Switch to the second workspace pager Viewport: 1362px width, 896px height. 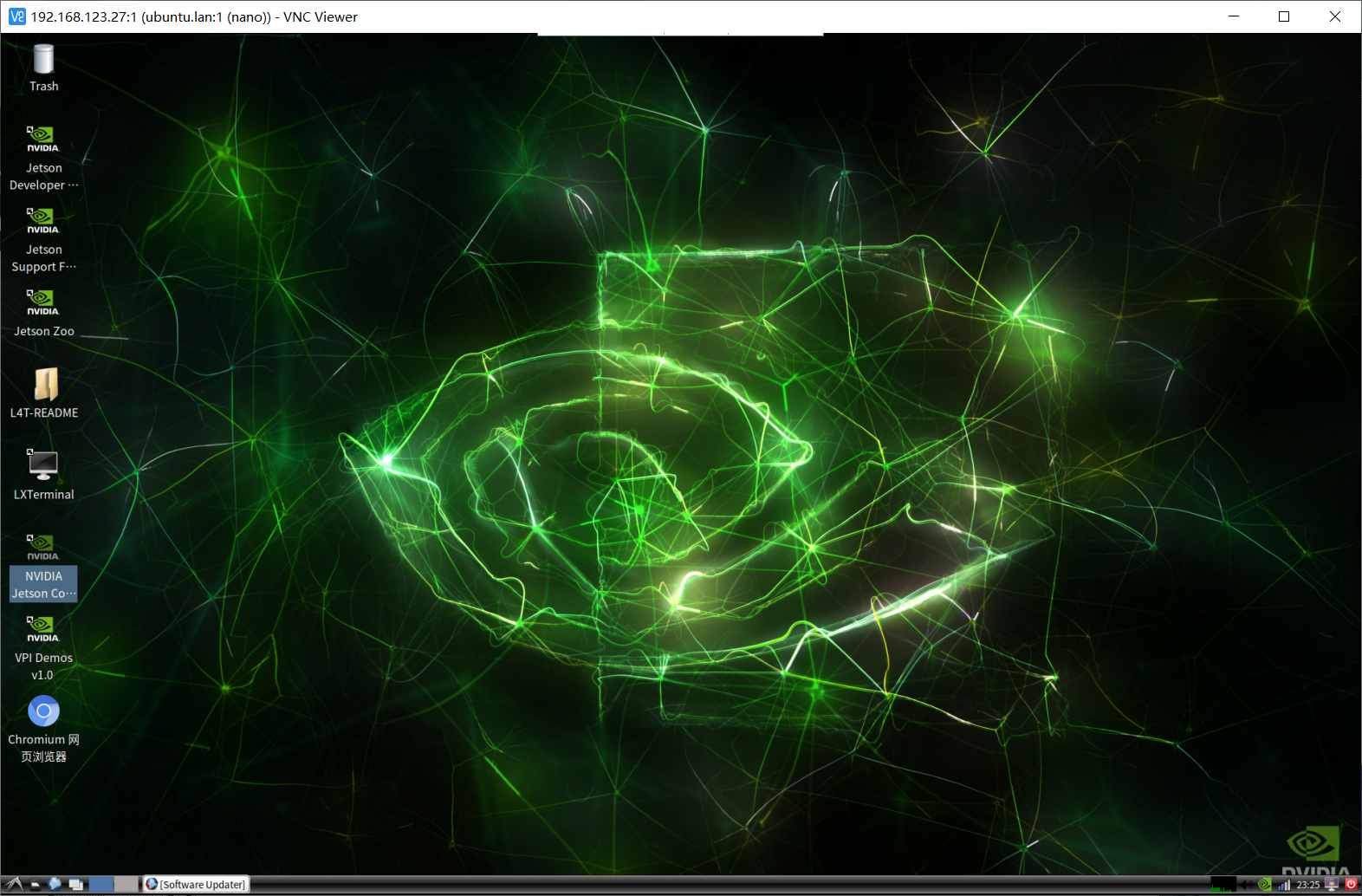[126, 884]
